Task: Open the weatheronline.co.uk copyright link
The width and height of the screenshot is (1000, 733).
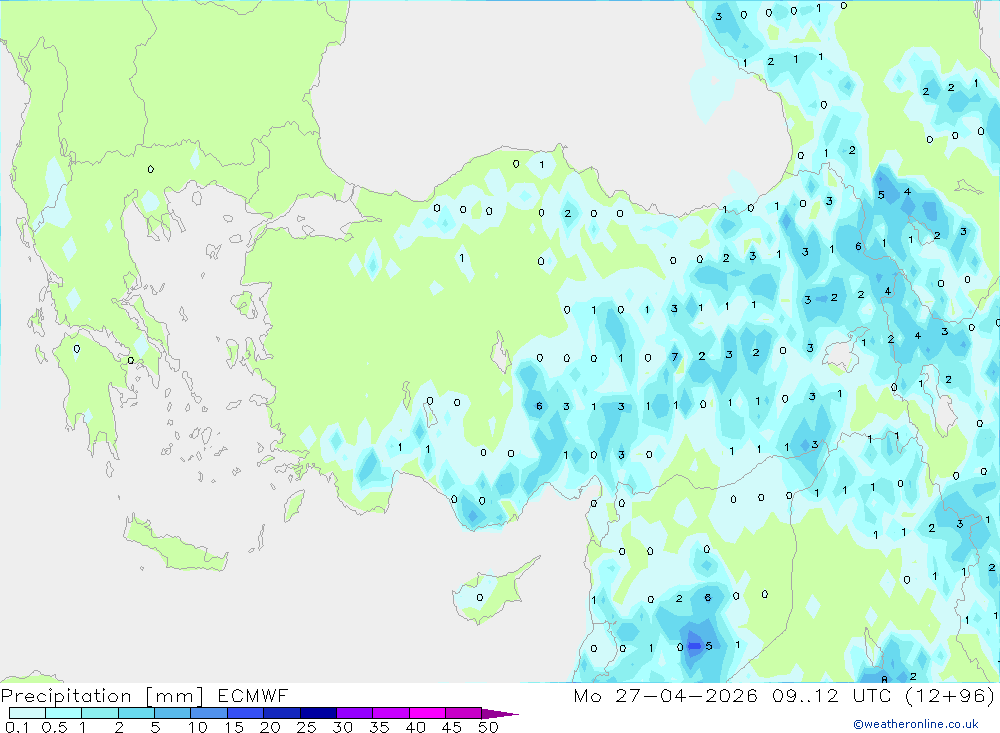Action: click(x=916, y=724)
